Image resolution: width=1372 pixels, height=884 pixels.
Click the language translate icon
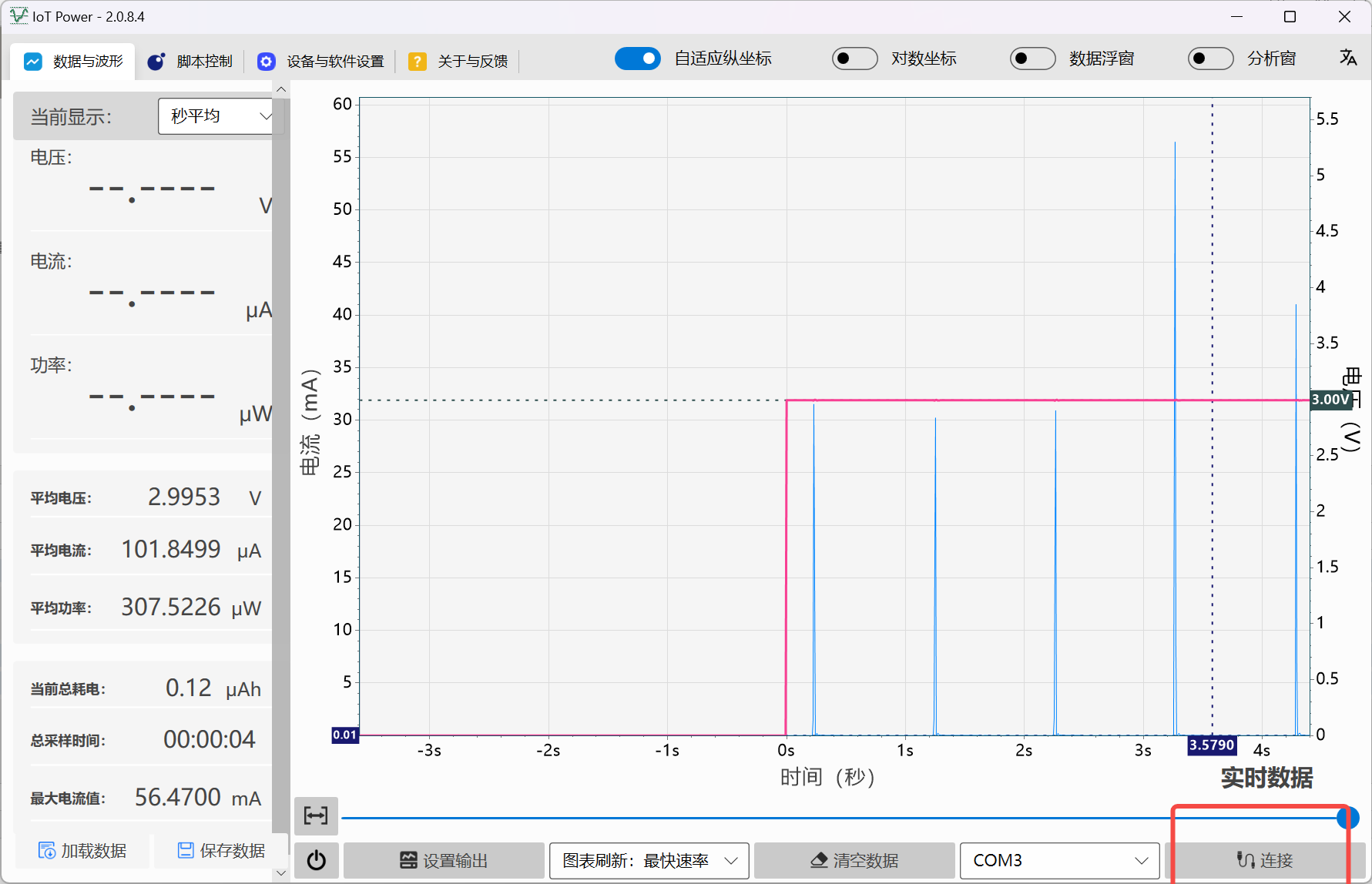click(x=1348, y=58)
